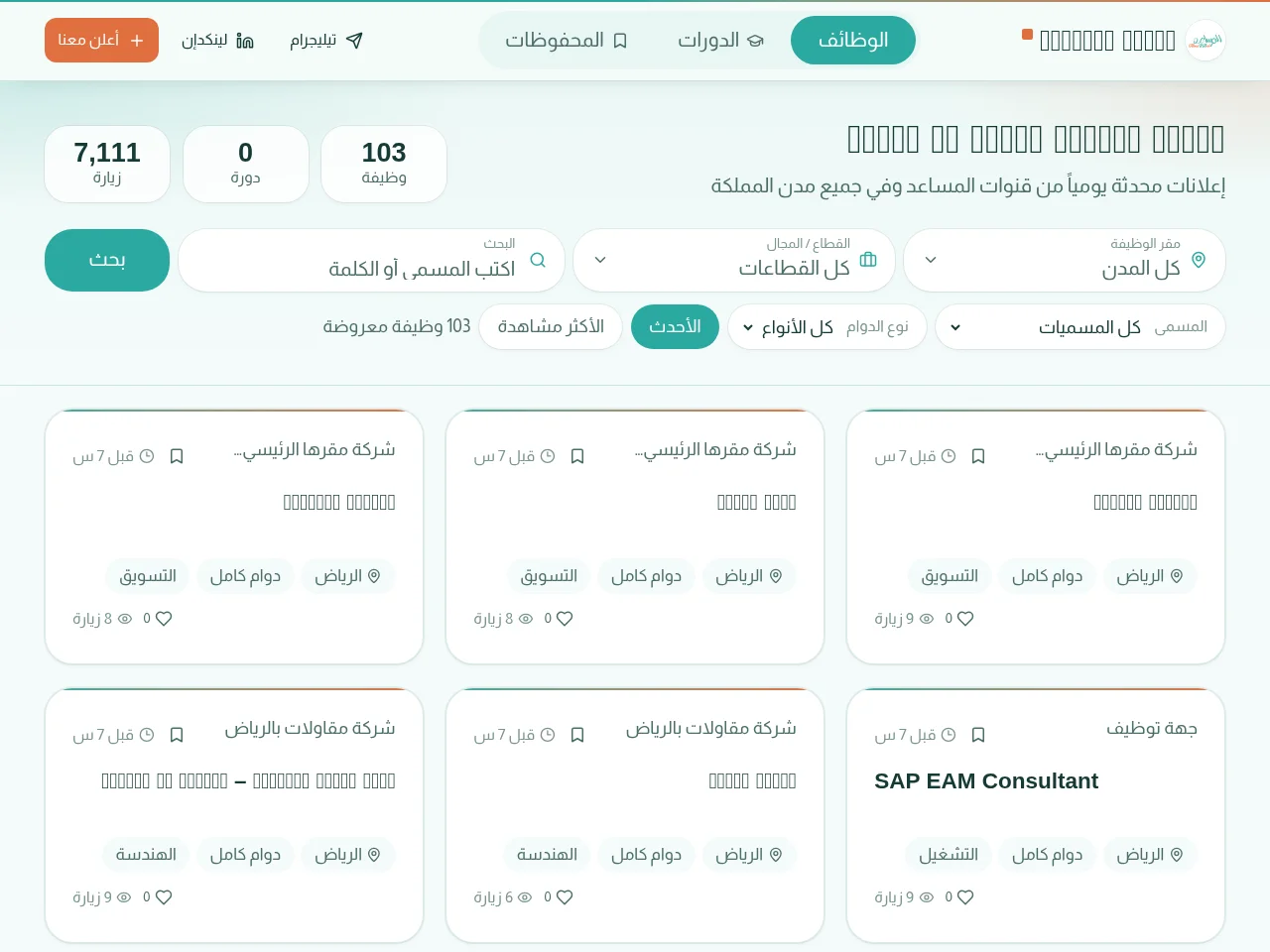The height and width of the screenshot is (952, 1270).
Task: Click the دوام كامل tag on SAP card
Action: 1047,855
